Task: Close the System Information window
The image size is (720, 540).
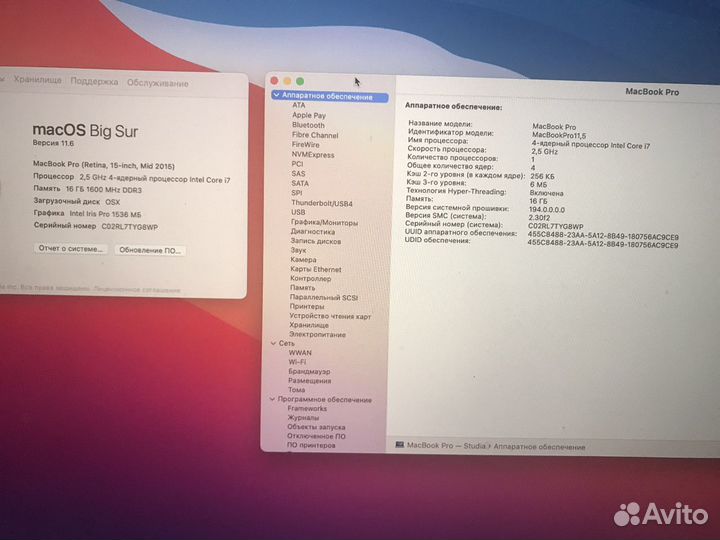Action: pyautogui.click(x=275, y=81)
